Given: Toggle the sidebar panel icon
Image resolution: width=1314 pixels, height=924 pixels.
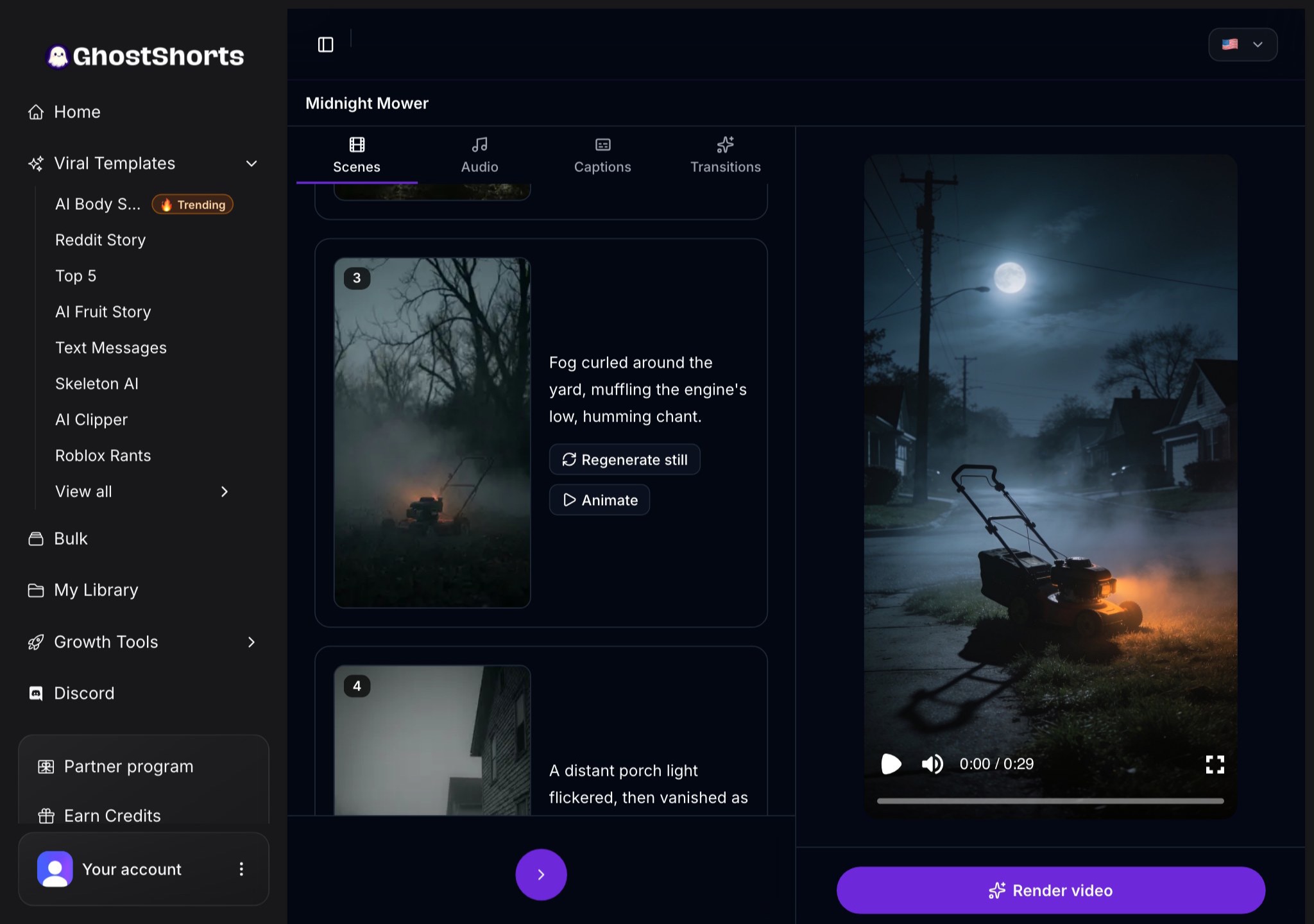Looking at the screenshot, I should 325,44.
